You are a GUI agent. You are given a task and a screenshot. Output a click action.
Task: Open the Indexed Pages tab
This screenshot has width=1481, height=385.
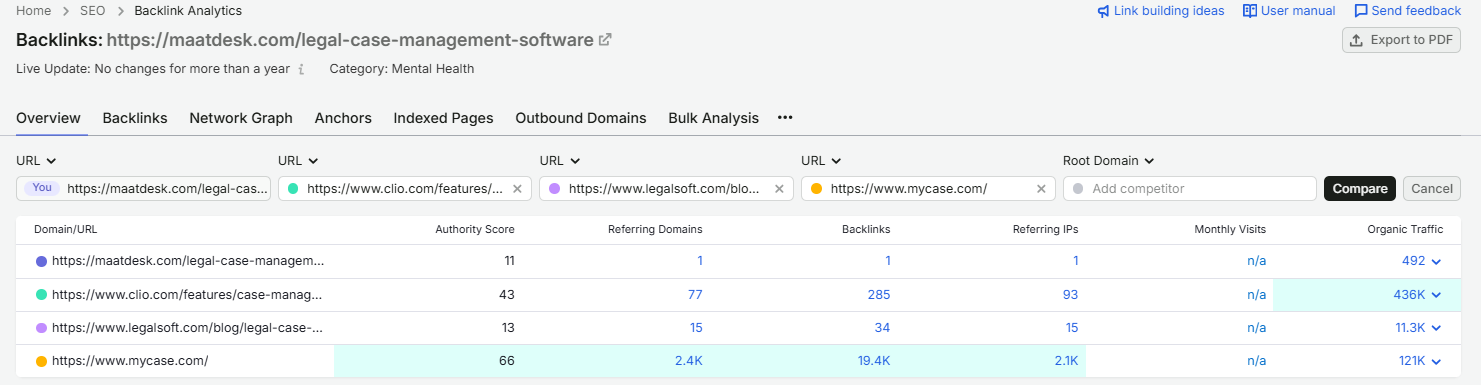pos(443,118)
